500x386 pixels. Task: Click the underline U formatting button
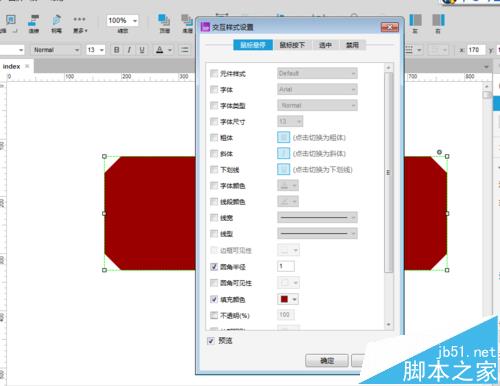click(x=142, y=50)
